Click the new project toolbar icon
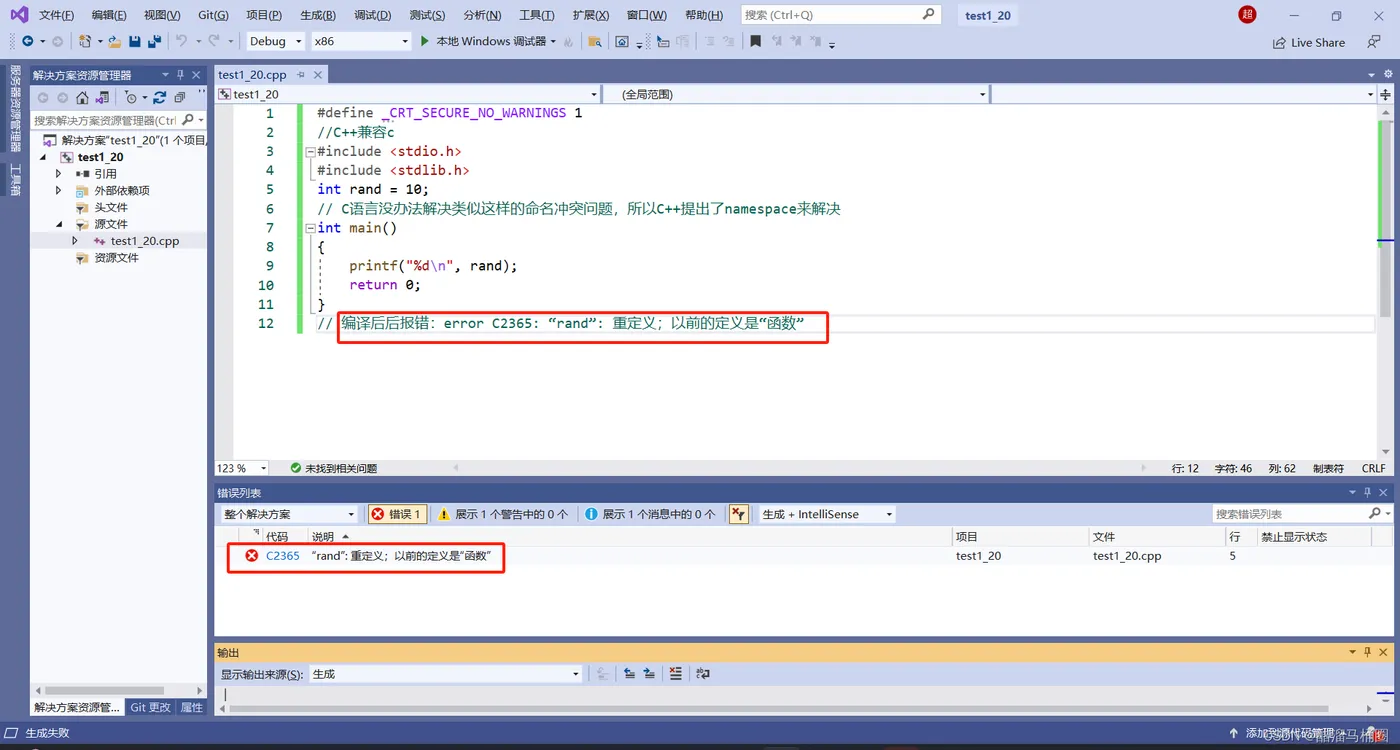 pyautogui.click(x=85, y=41)
